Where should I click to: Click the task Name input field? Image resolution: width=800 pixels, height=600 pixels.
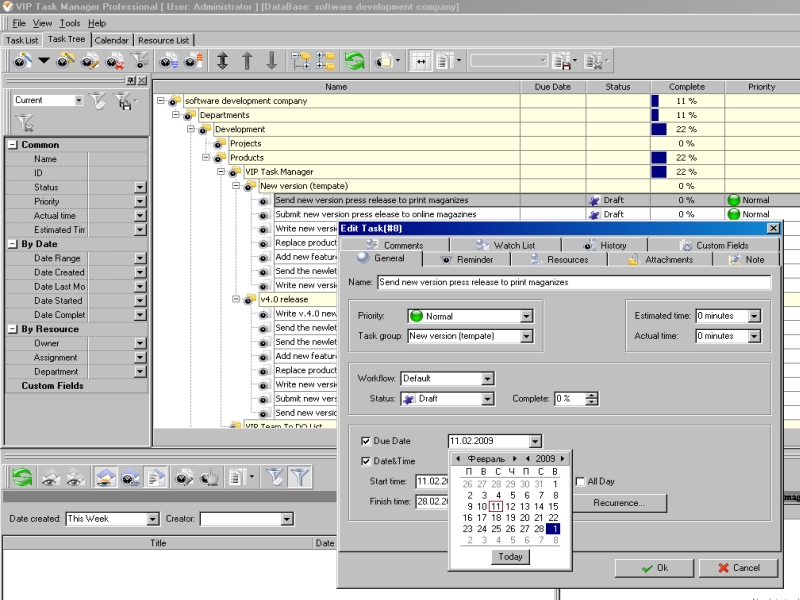point(574,282)
